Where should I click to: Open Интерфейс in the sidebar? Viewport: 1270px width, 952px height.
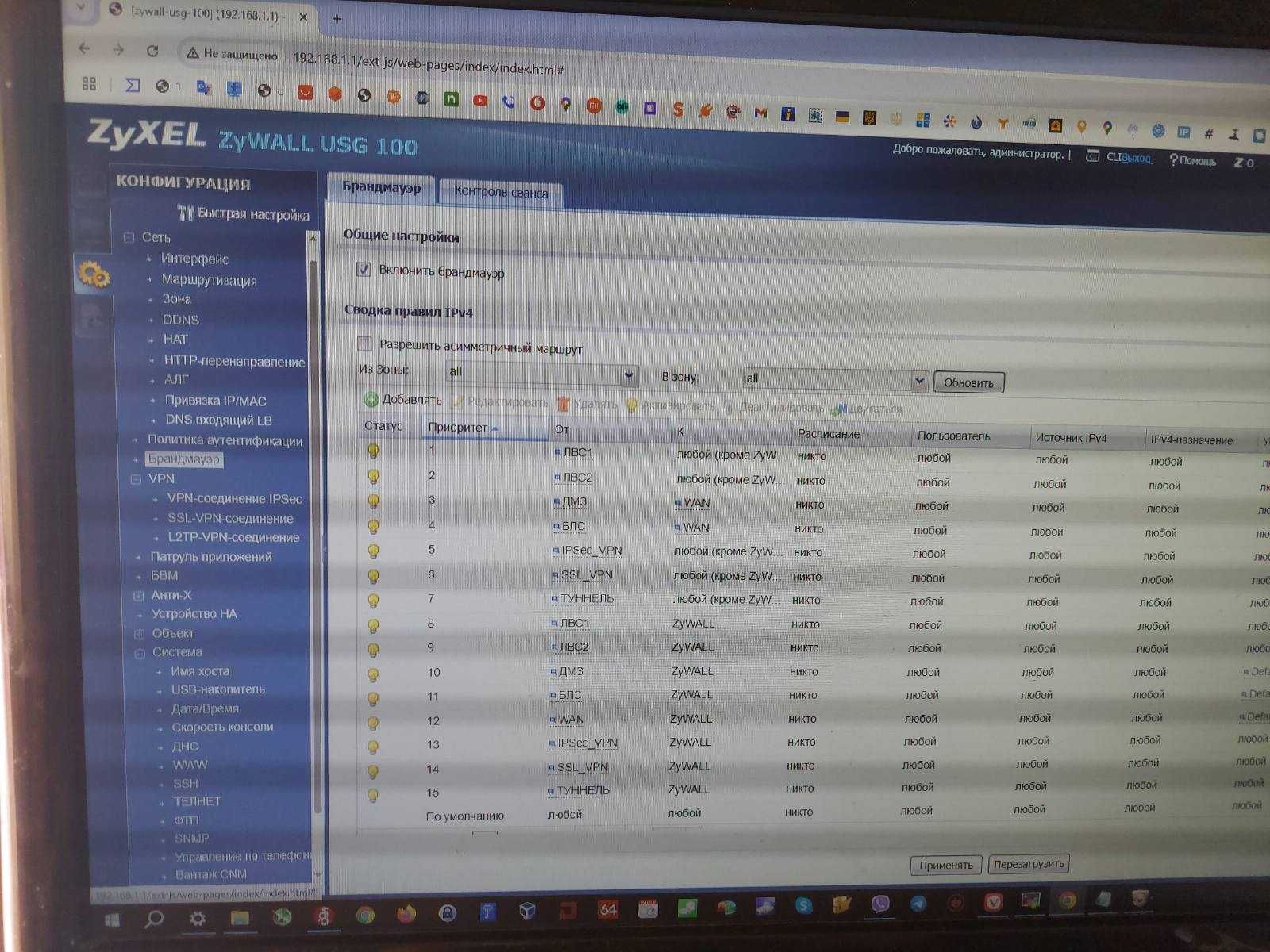click(194, 259)
